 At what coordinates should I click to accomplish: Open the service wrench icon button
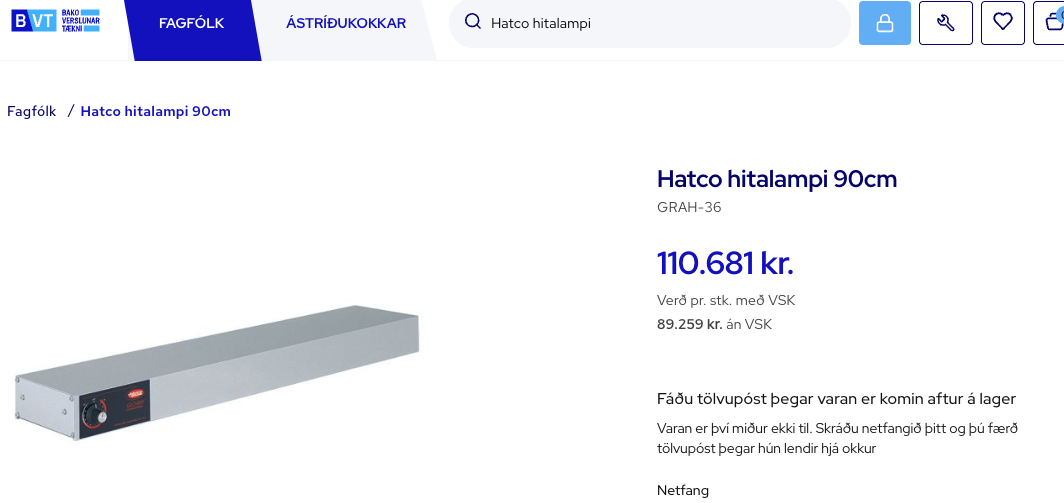tap(946, 23)
